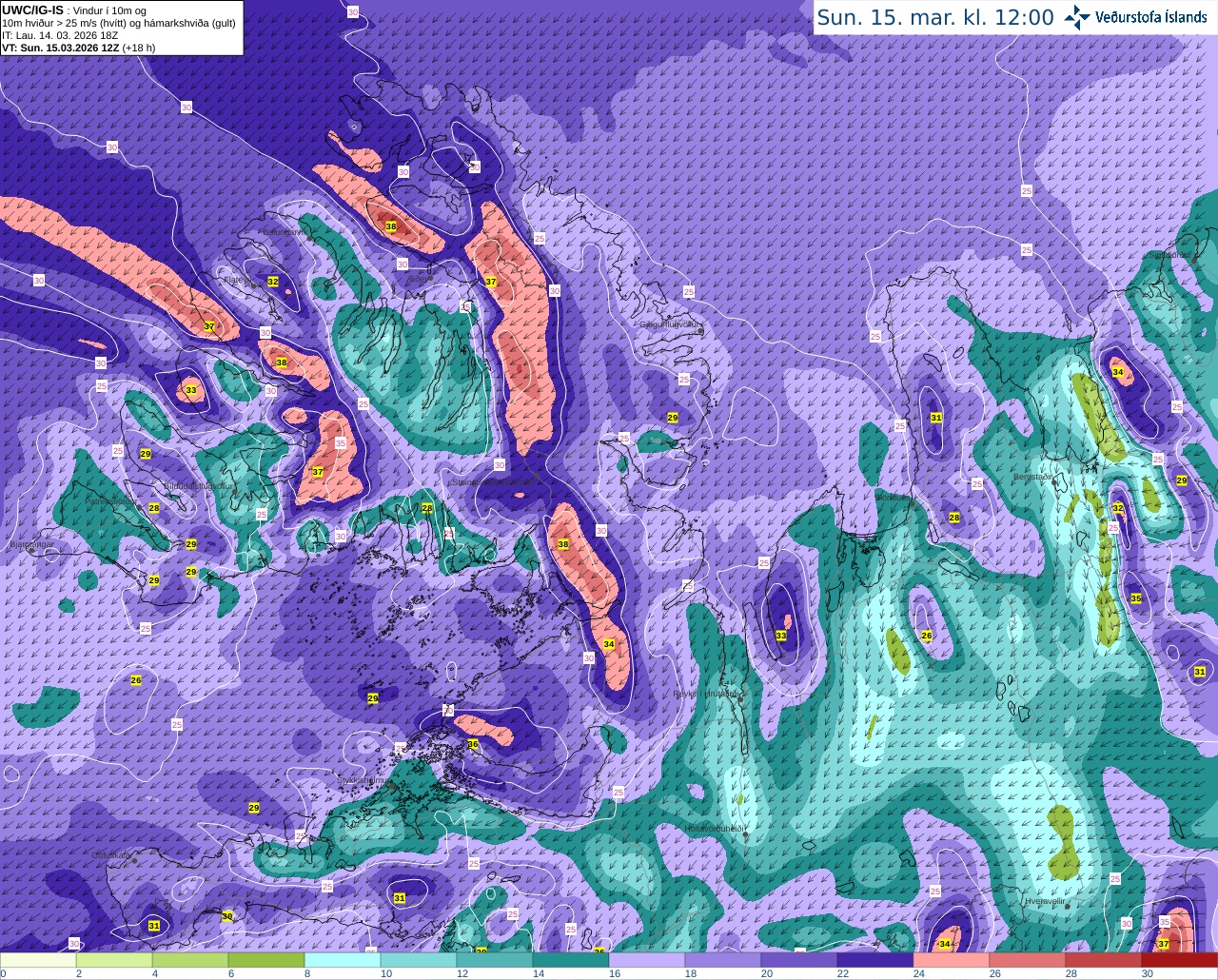Click the 'UWC/IG-IS' model title text
This screenshot has height=980, width=1218.
[x=32, y=10]
